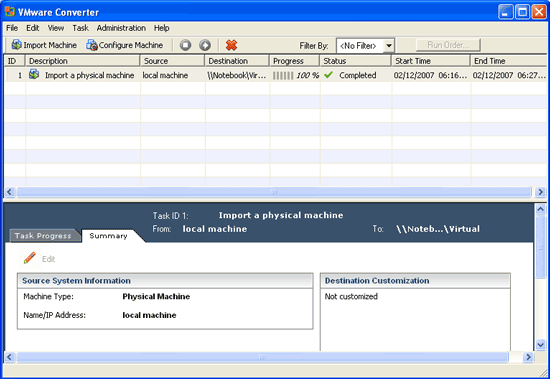Click the task icon beside Import a physical machine
The width and height of the screenshot is (550, 379).
(34, 74)
